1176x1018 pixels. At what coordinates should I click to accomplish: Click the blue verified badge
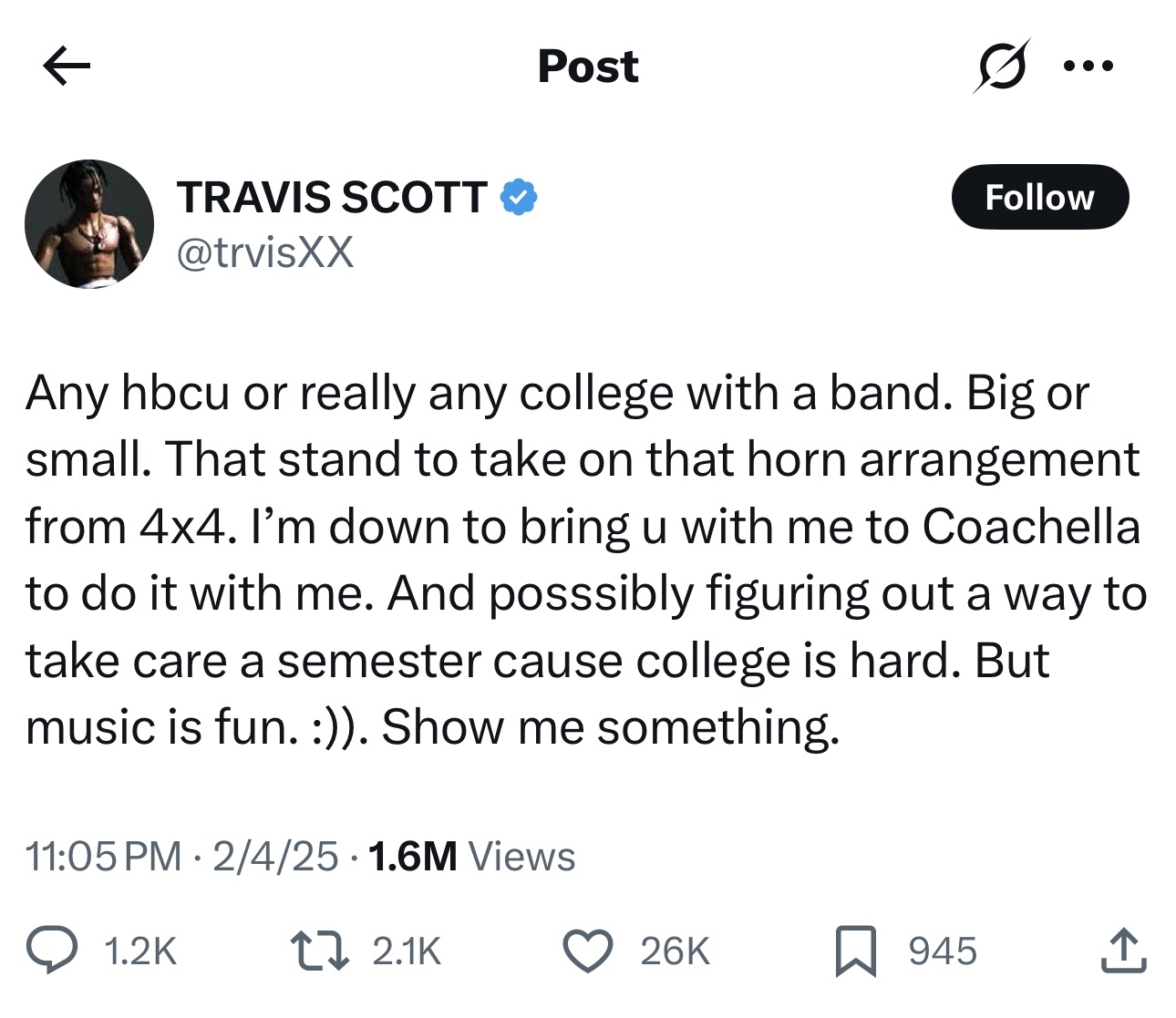[x=519, y=197]
